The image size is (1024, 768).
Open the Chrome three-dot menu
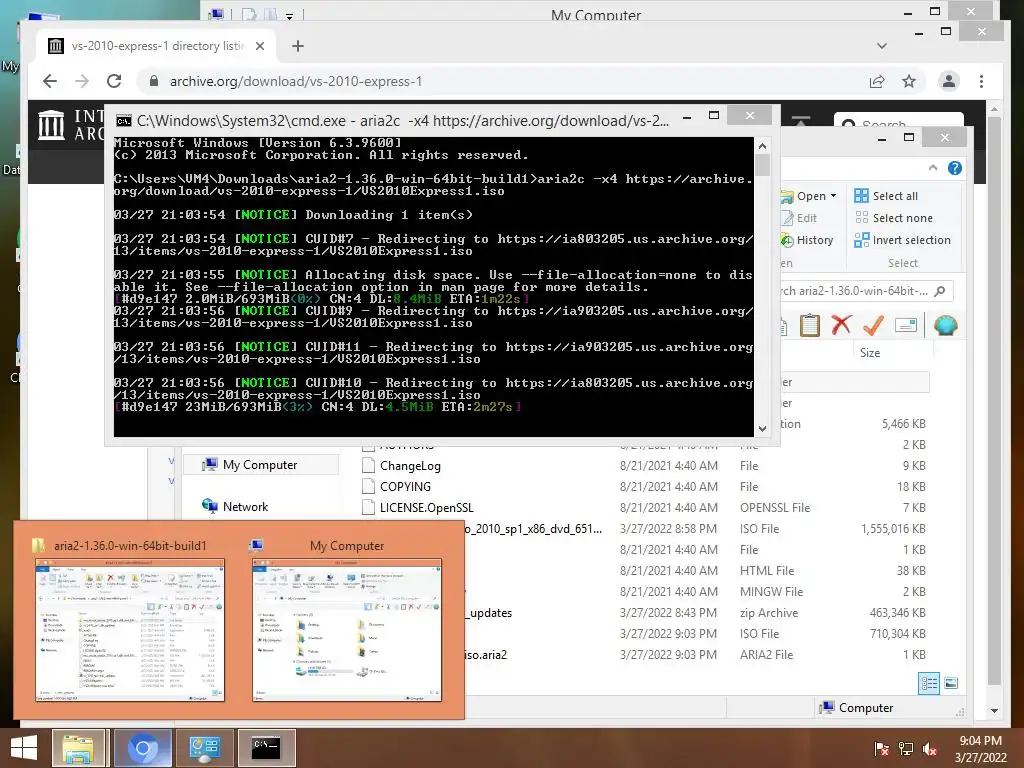click(981, 81)
